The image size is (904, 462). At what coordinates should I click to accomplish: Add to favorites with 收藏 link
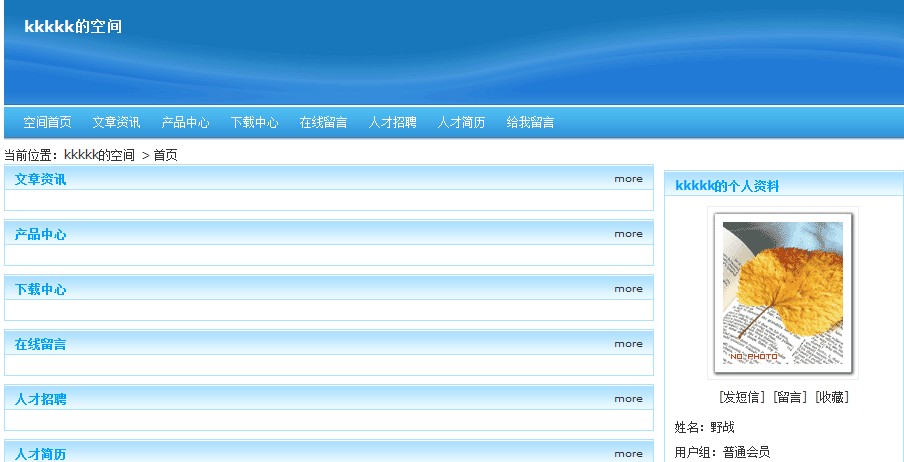tap(831, 397)
